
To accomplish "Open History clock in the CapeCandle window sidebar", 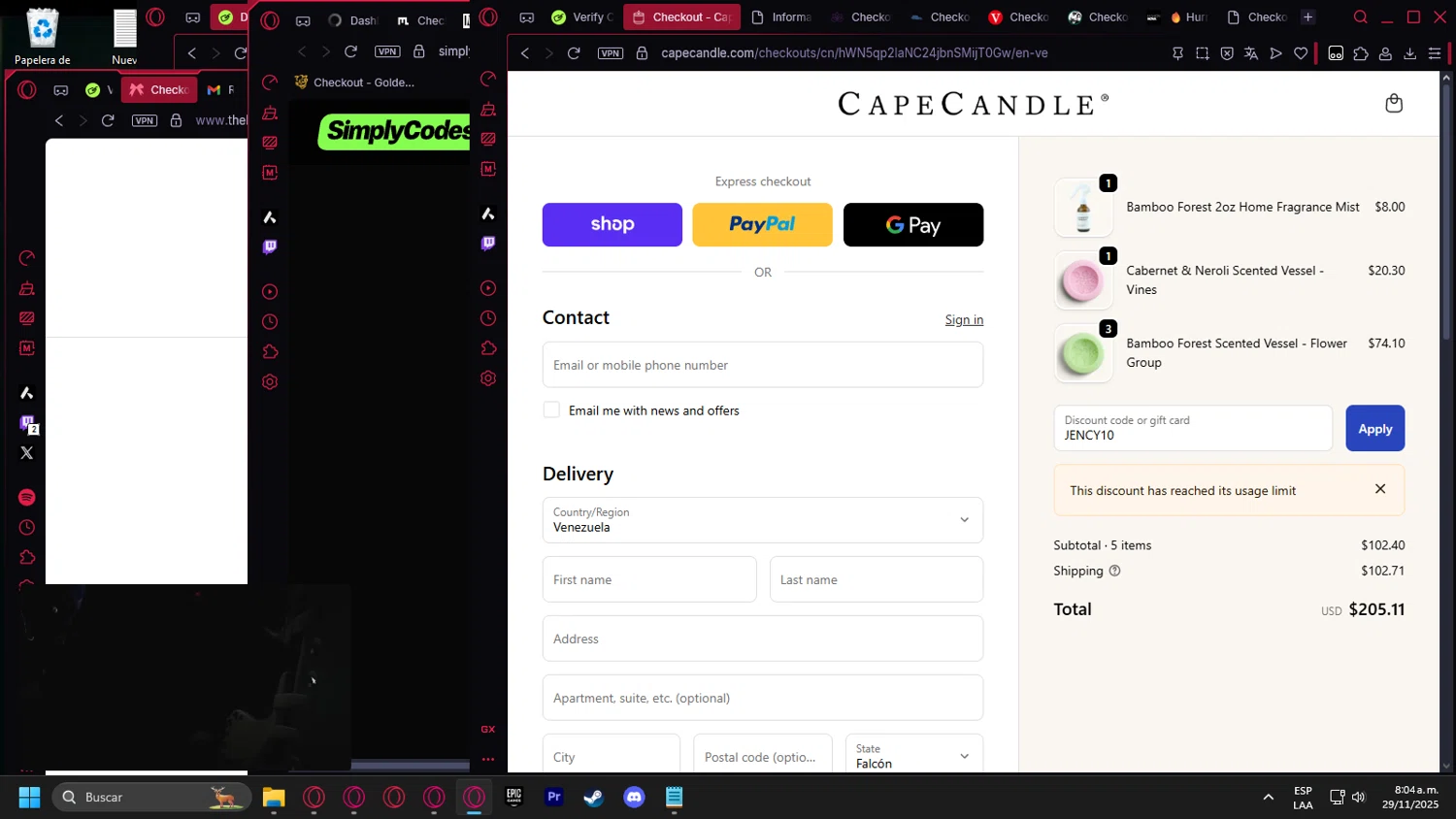I will tap(488, 318).
